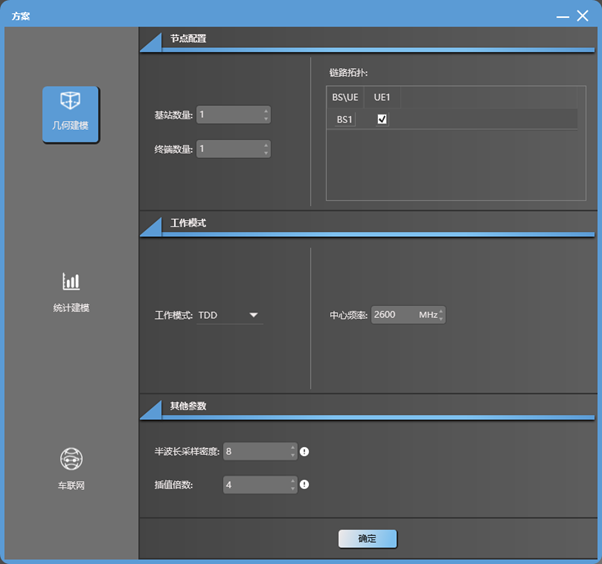The height and width of the screenshot is (564, 602).
Task: Decrease 插值倍数 with the down arrow
Action: tap(293, 490)
